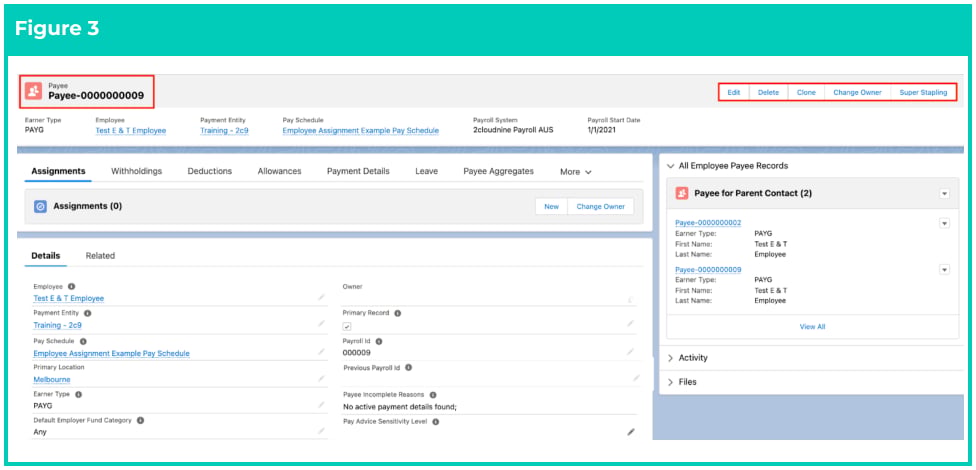Collapse the All Employee Payee Records section

tap(670, 166)
